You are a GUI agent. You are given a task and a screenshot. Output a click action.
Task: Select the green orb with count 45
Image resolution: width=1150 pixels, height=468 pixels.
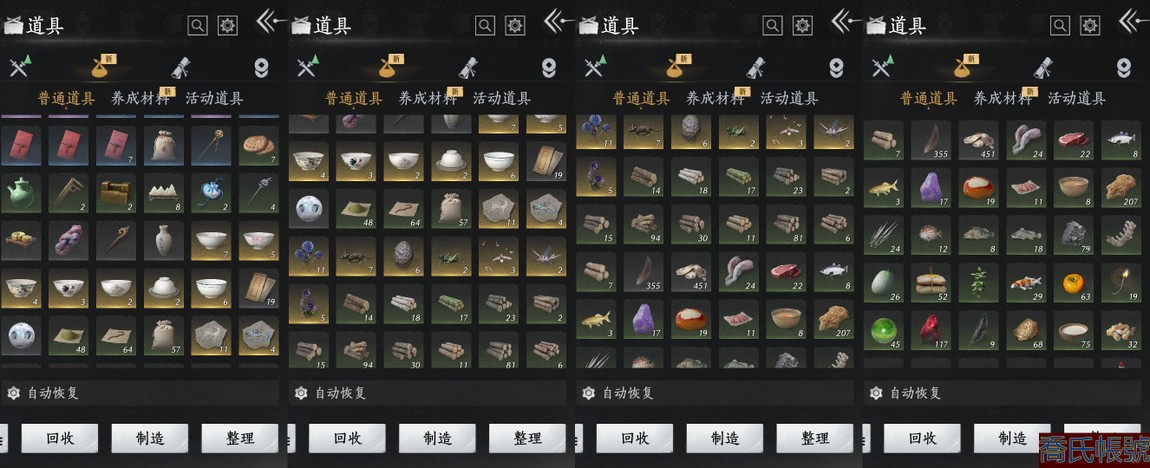tap(883, 331)
